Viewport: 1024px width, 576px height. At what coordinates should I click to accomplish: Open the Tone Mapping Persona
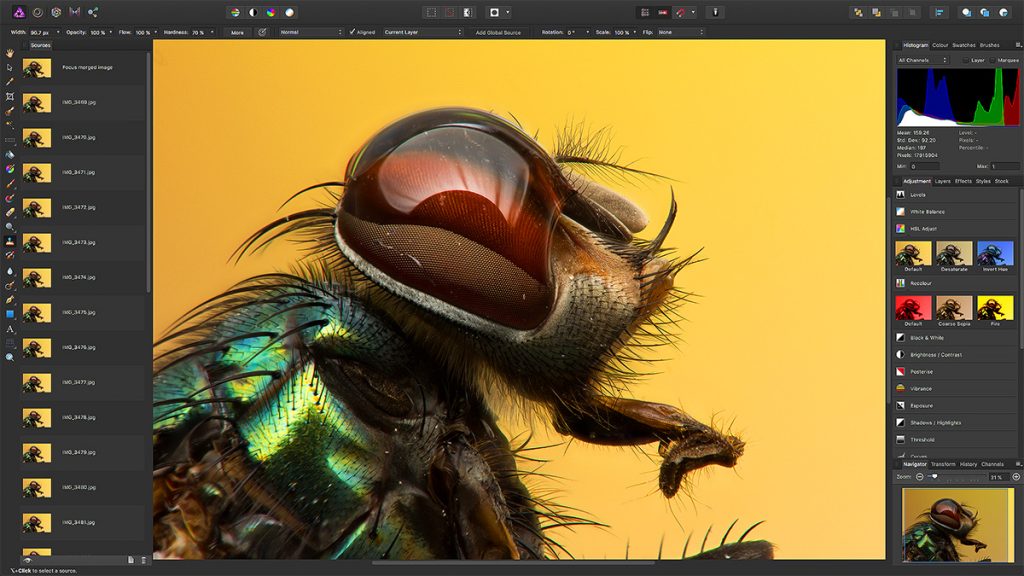click(x=73, y=12)
